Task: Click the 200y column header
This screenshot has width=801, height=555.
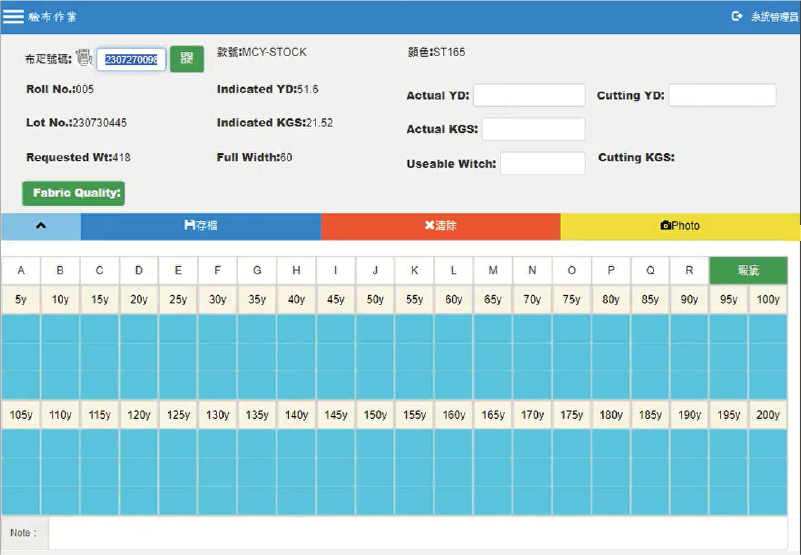Action: click(768, 415)
